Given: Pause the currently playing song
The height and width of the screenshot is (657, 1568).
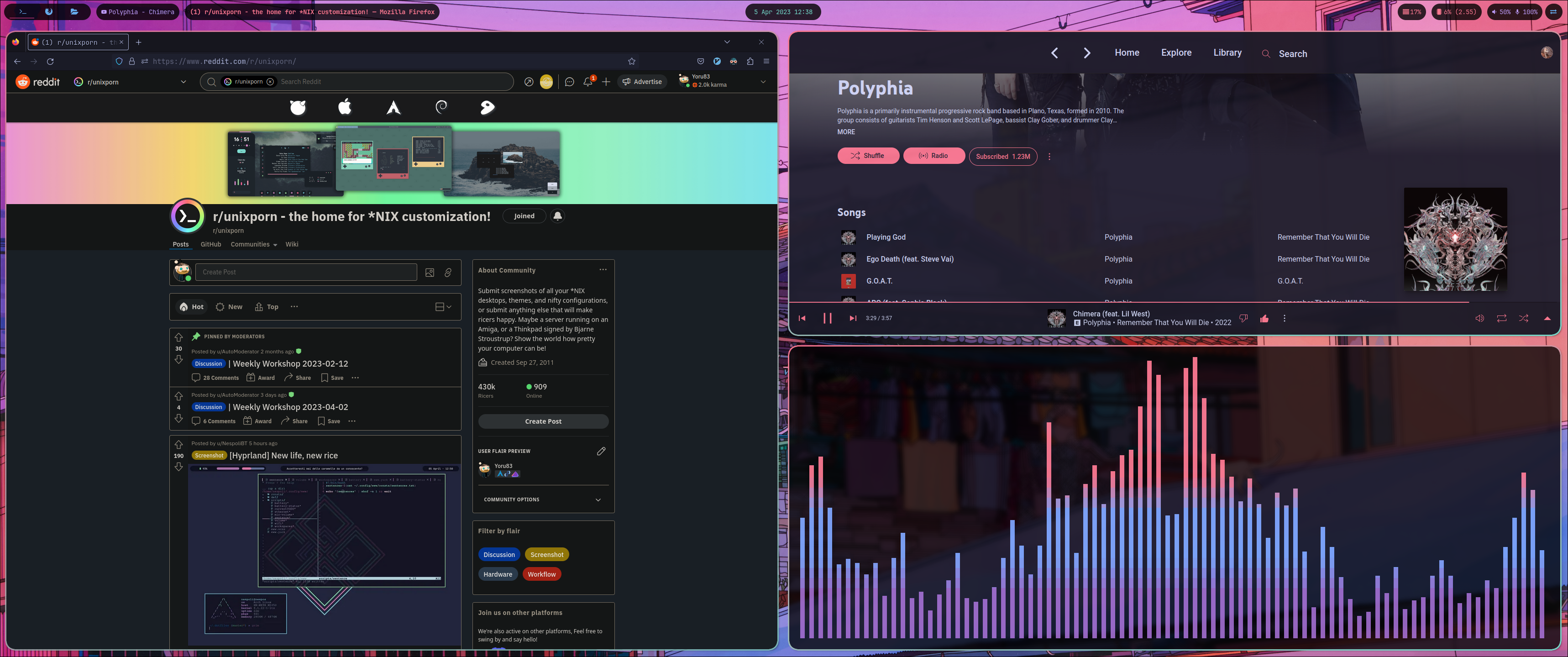Looking at the screenshot, I should point(827,318).
